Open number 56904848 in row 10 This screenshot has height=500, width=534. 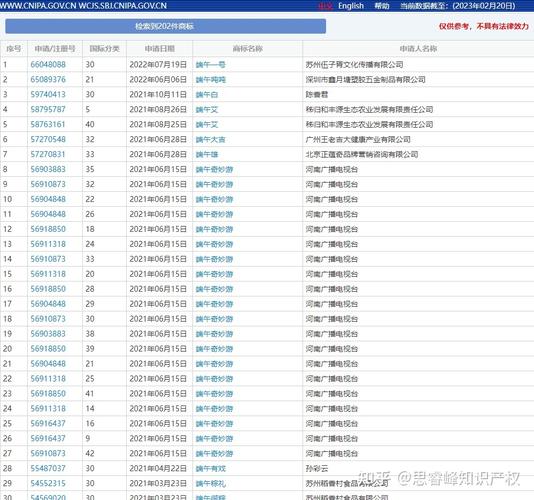tap(48, 199)
